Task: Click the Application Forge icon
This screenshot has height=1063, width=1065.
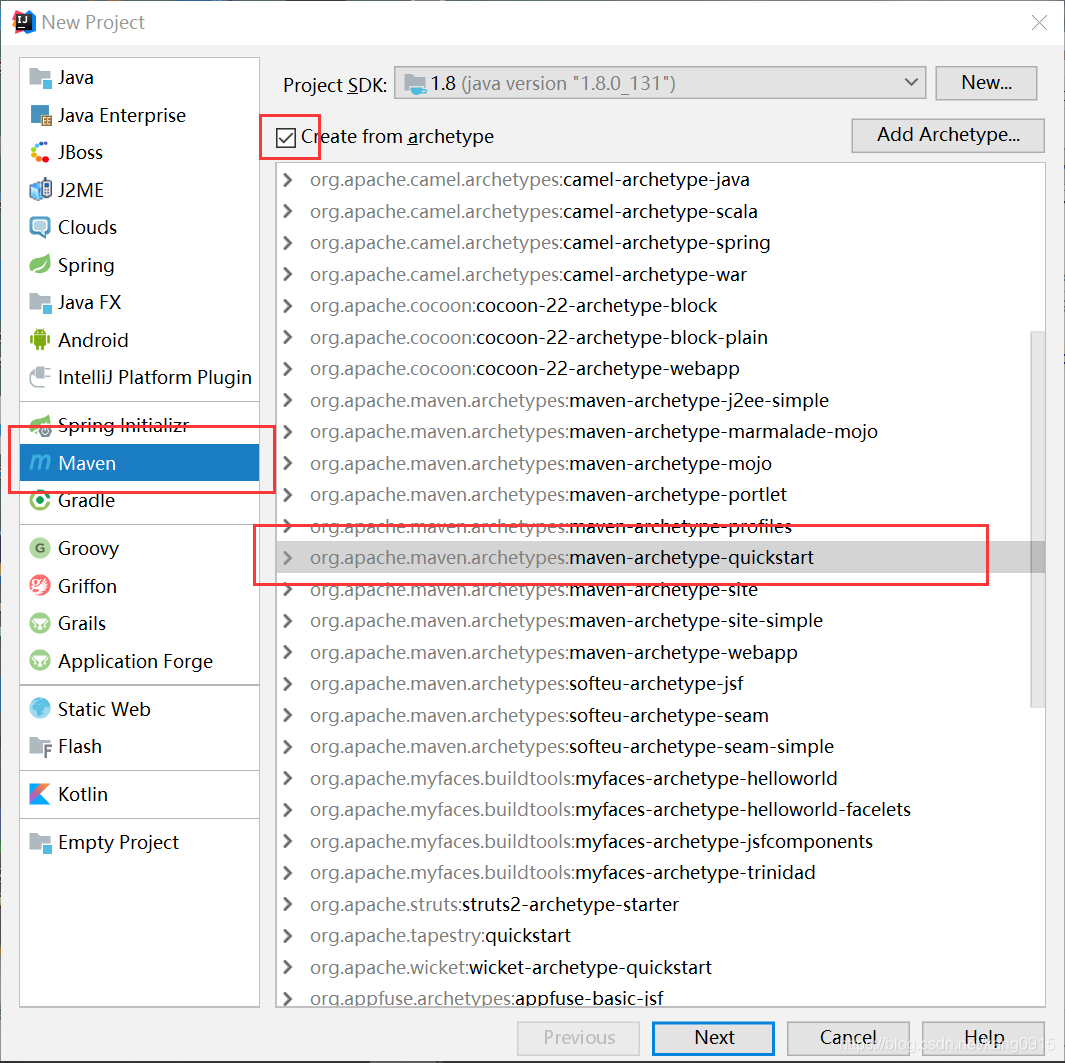Action: pos(40,660)
